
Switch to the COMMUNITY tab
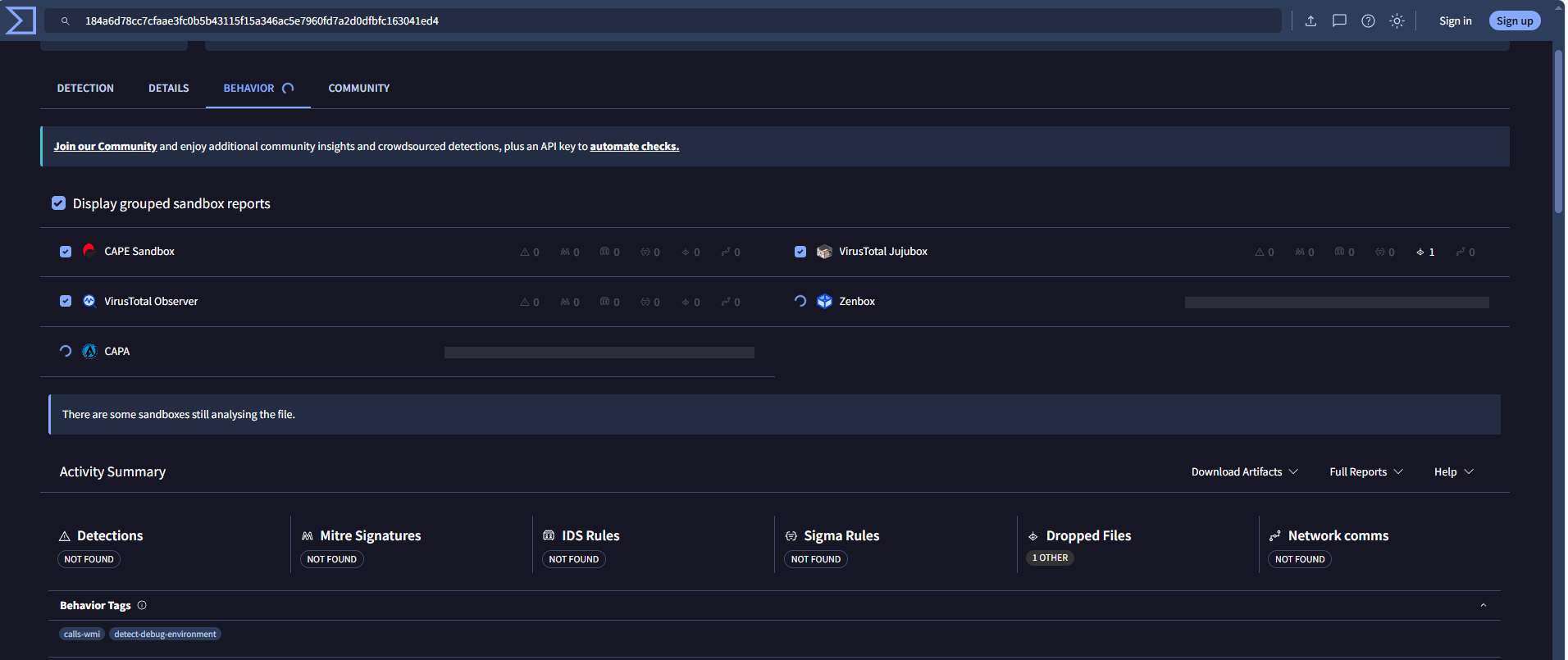pos(359,88)
